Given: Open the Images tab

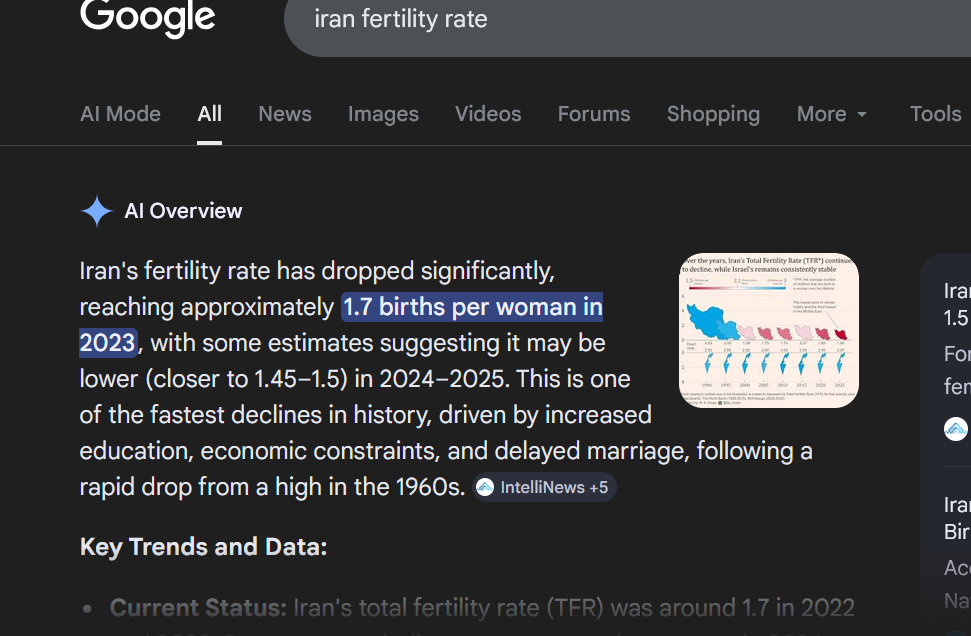Looking at the screenshot, I should (383, 114).
